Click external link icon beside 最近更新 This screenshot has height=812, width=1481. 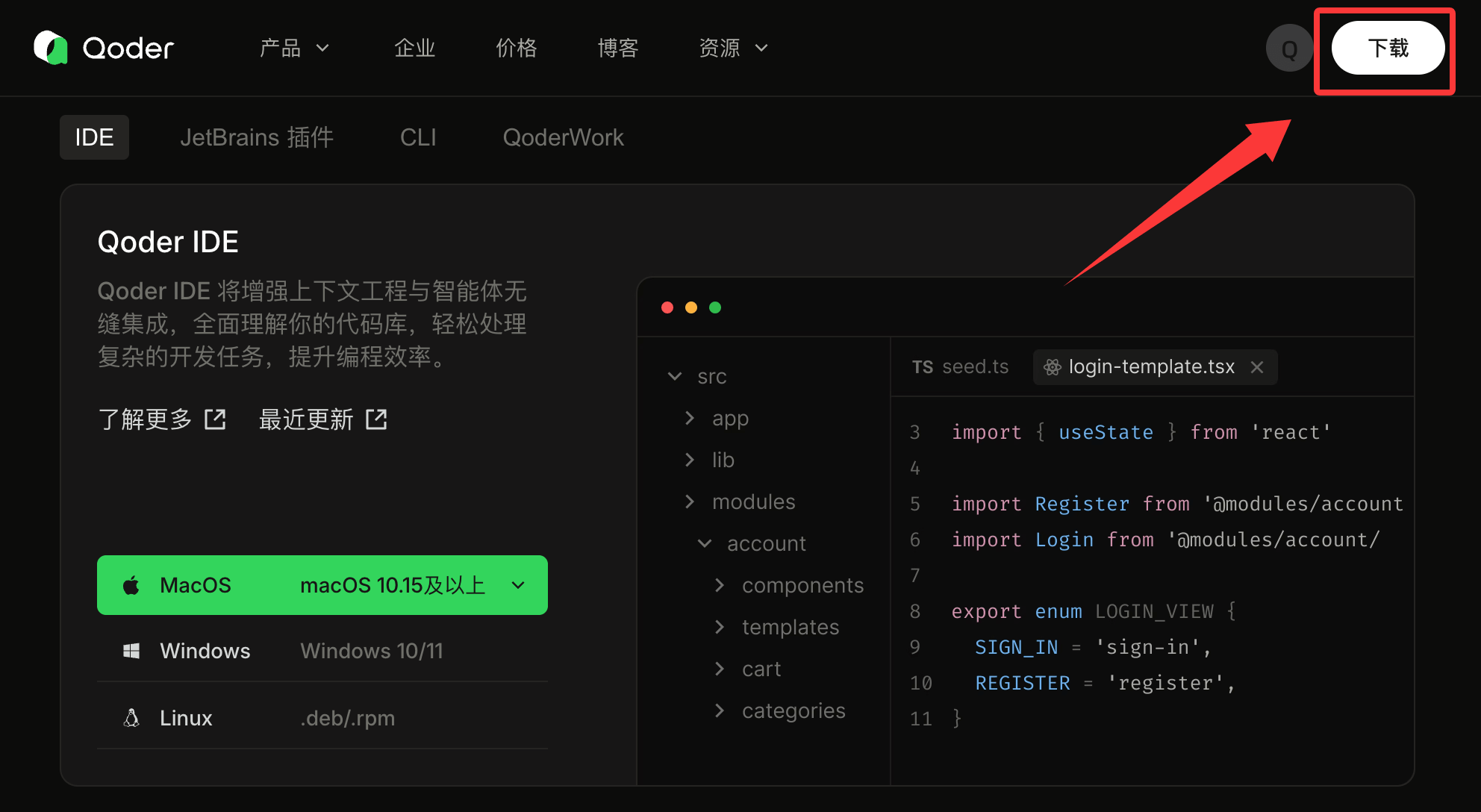tap(376, 419)
